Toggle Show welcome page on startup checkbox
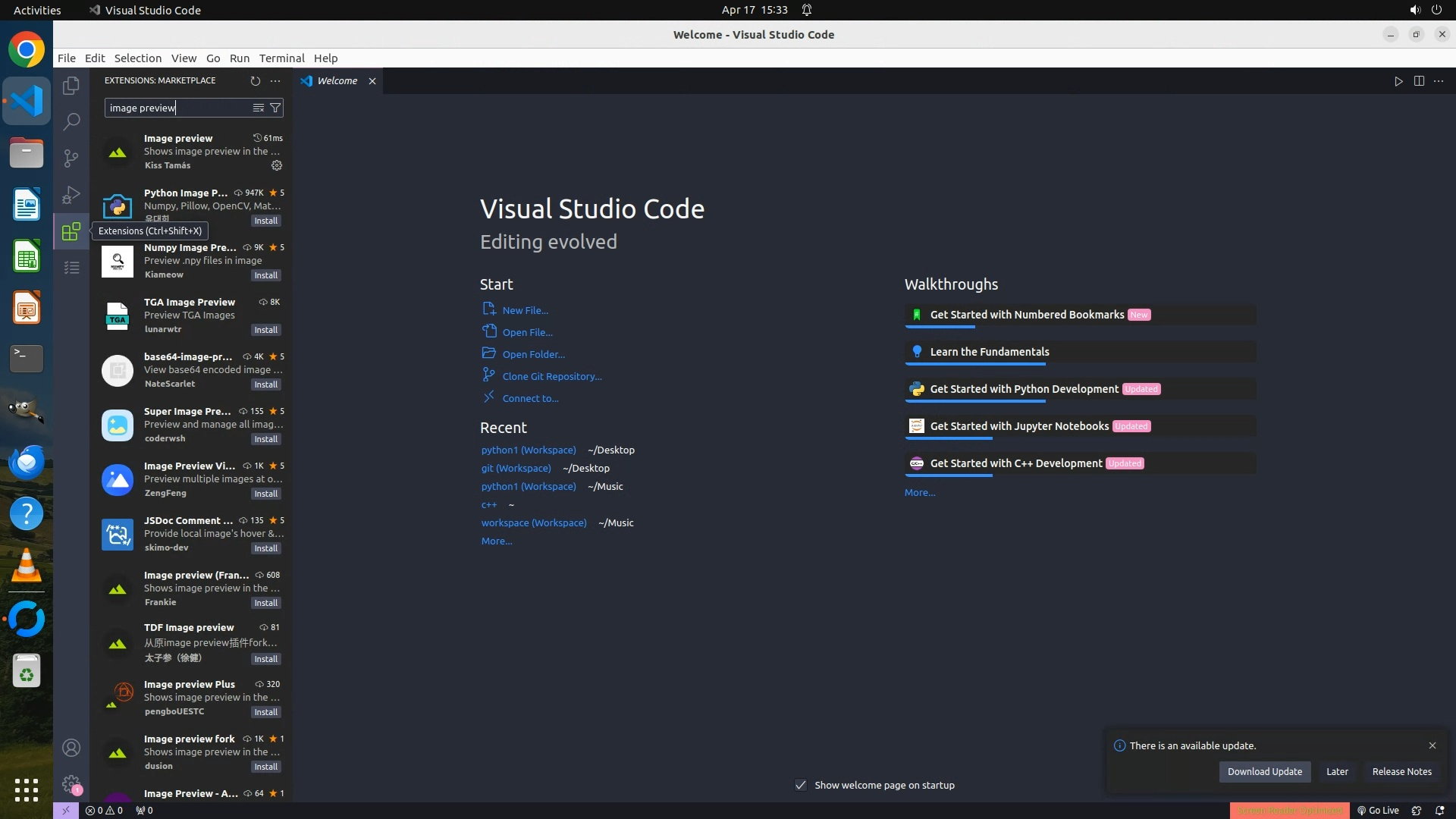1456x819 pixels. [801, 785]
